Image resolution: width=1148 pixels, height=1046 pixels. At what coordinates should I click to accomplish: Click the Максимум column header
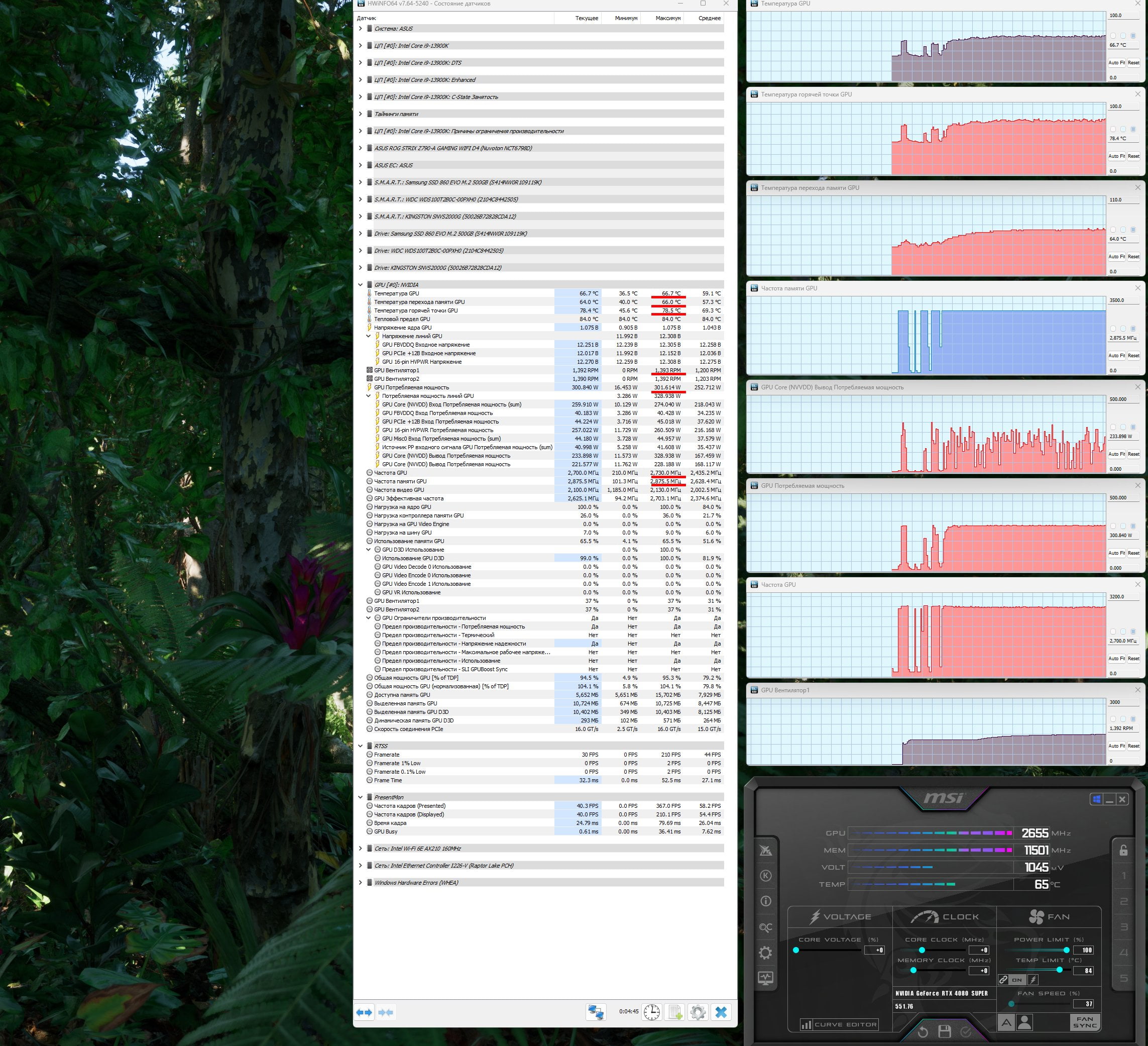(x=667, y=18)
